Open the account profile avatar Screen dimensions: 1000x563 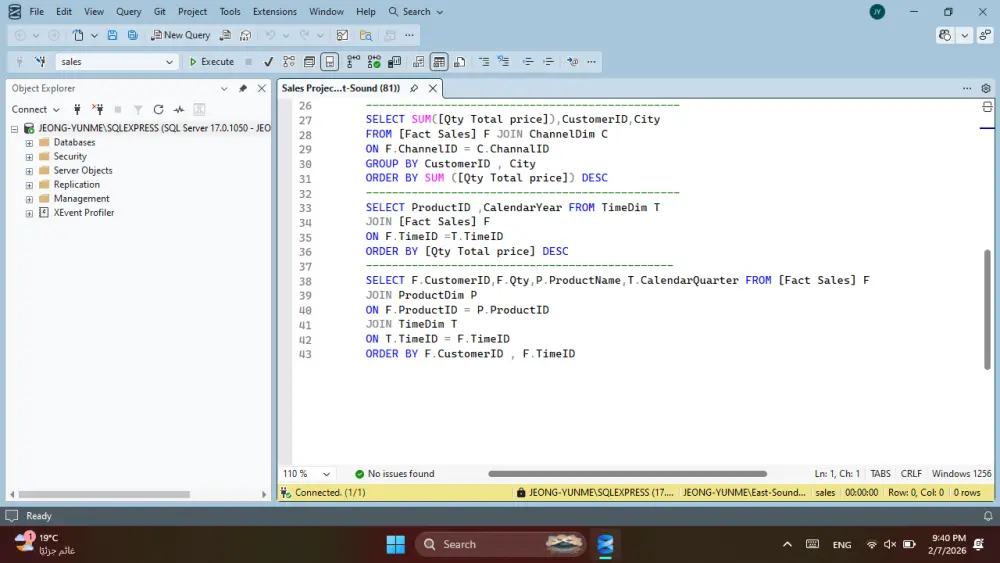(877, 11)
